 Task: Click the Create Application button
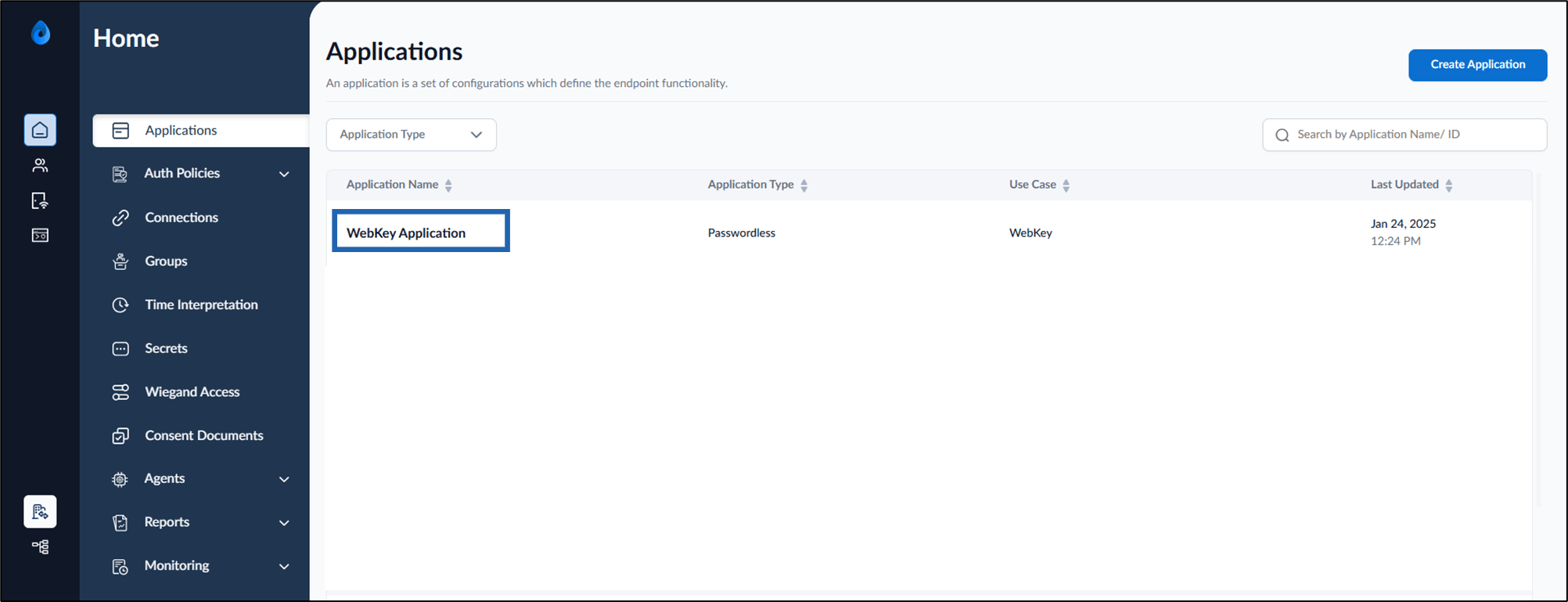[x=1478, y=65]
